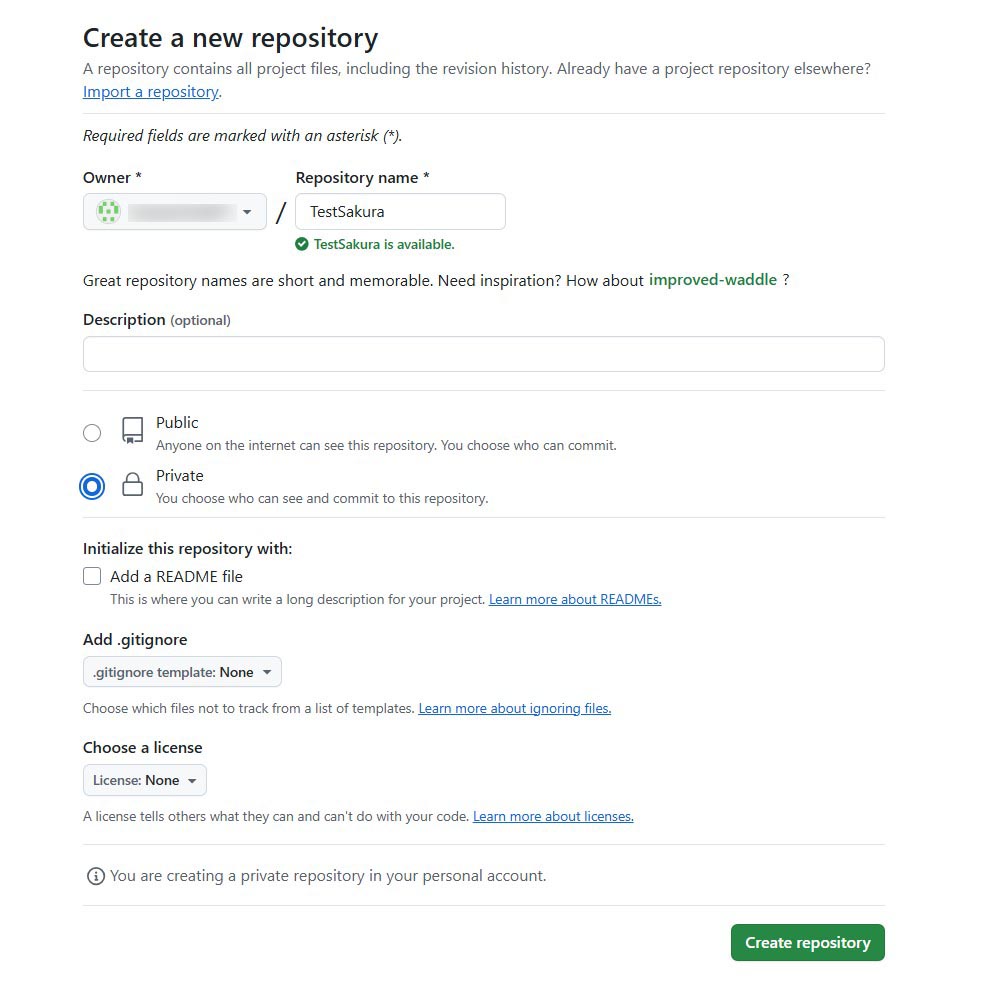
Task: Click the green availability checkmark icon
Action: [x=302, y=244]
